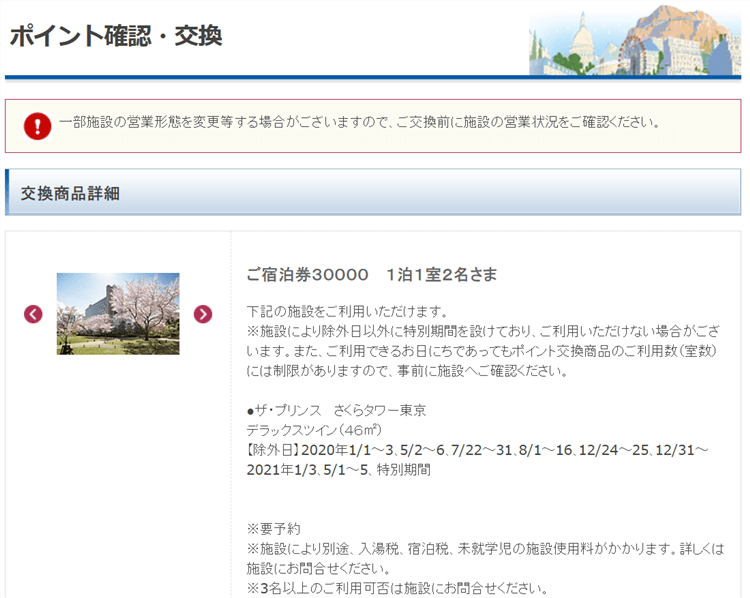Screen dimensions: 750x598
Task: Click the ご宿泊券30000 product title
Action: coord(371,274)
